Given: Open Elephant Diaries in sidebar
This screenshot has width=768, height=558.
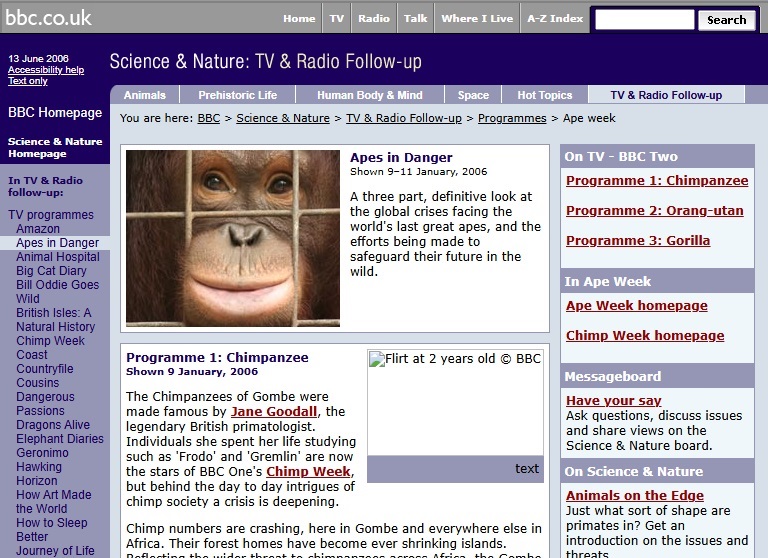Looking at the screenshot, I should (x=60, y=439).
